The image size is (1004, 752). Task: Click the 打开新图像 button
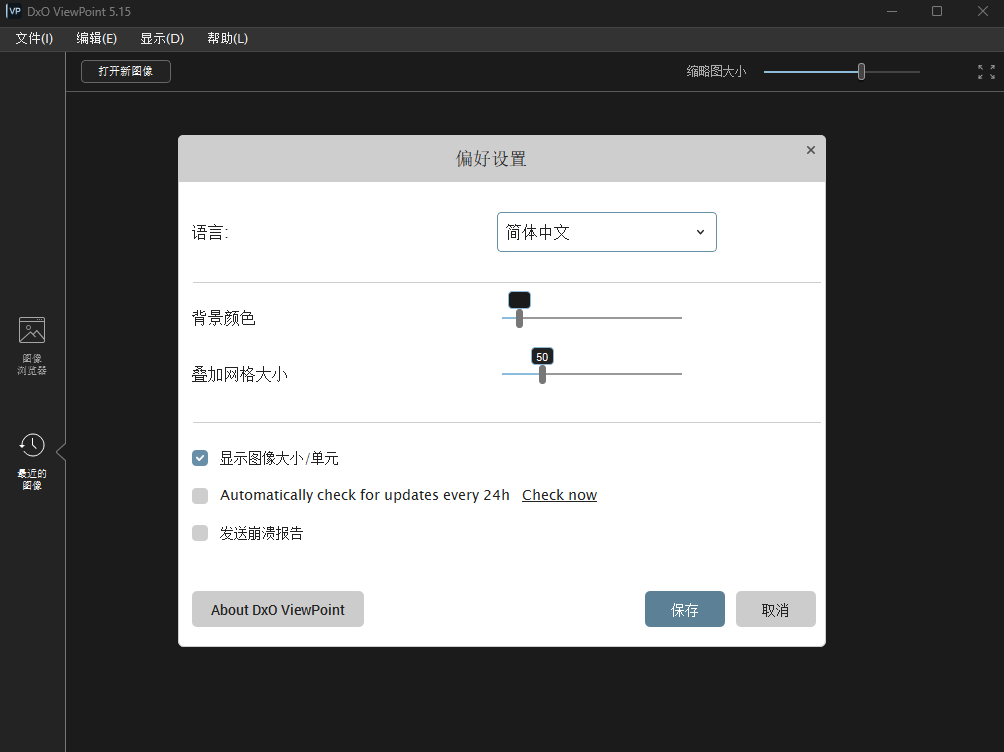tap(126, 71)
